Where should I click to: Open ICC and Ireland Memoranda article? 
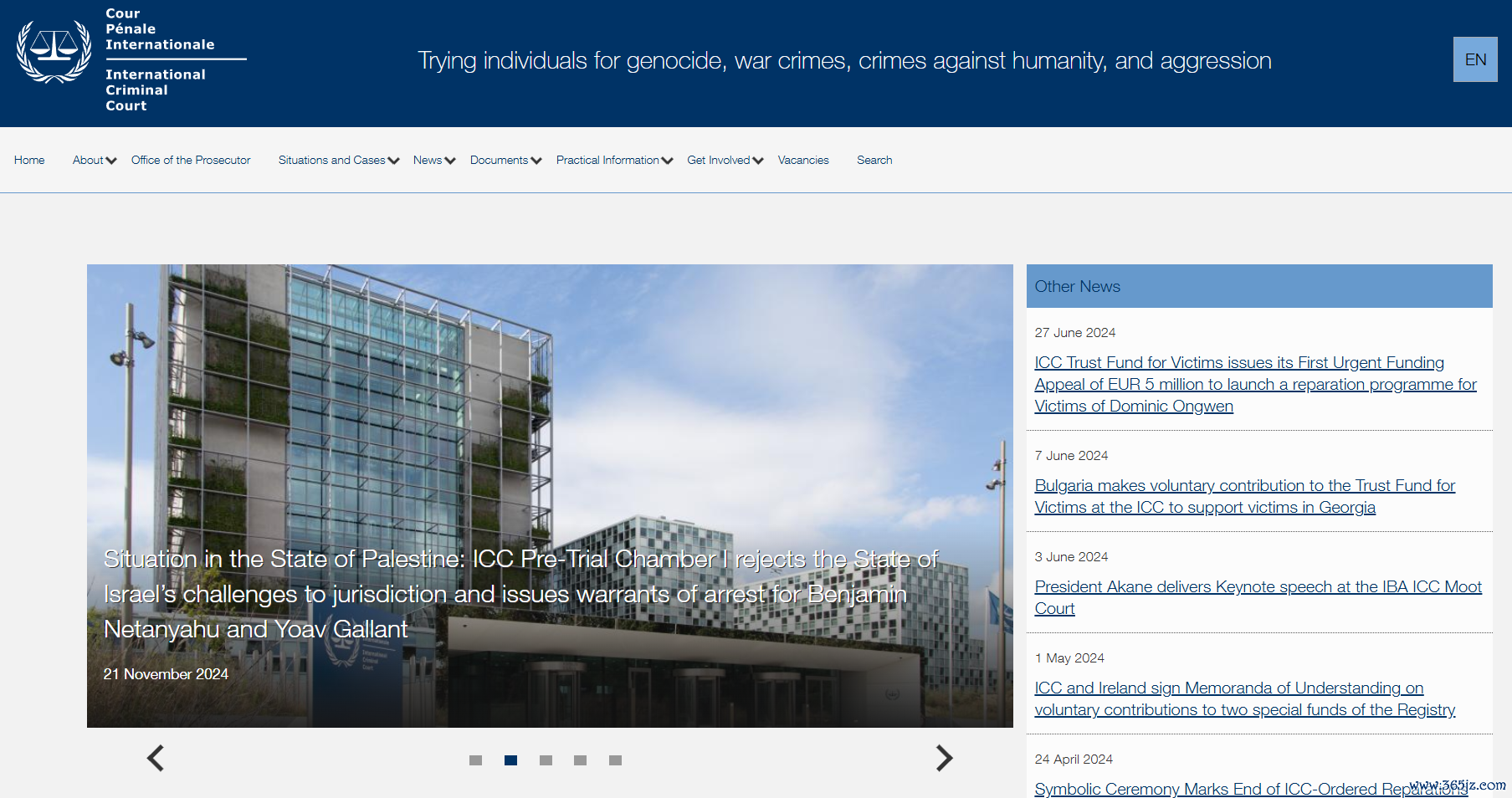(x=1245, y=698)
